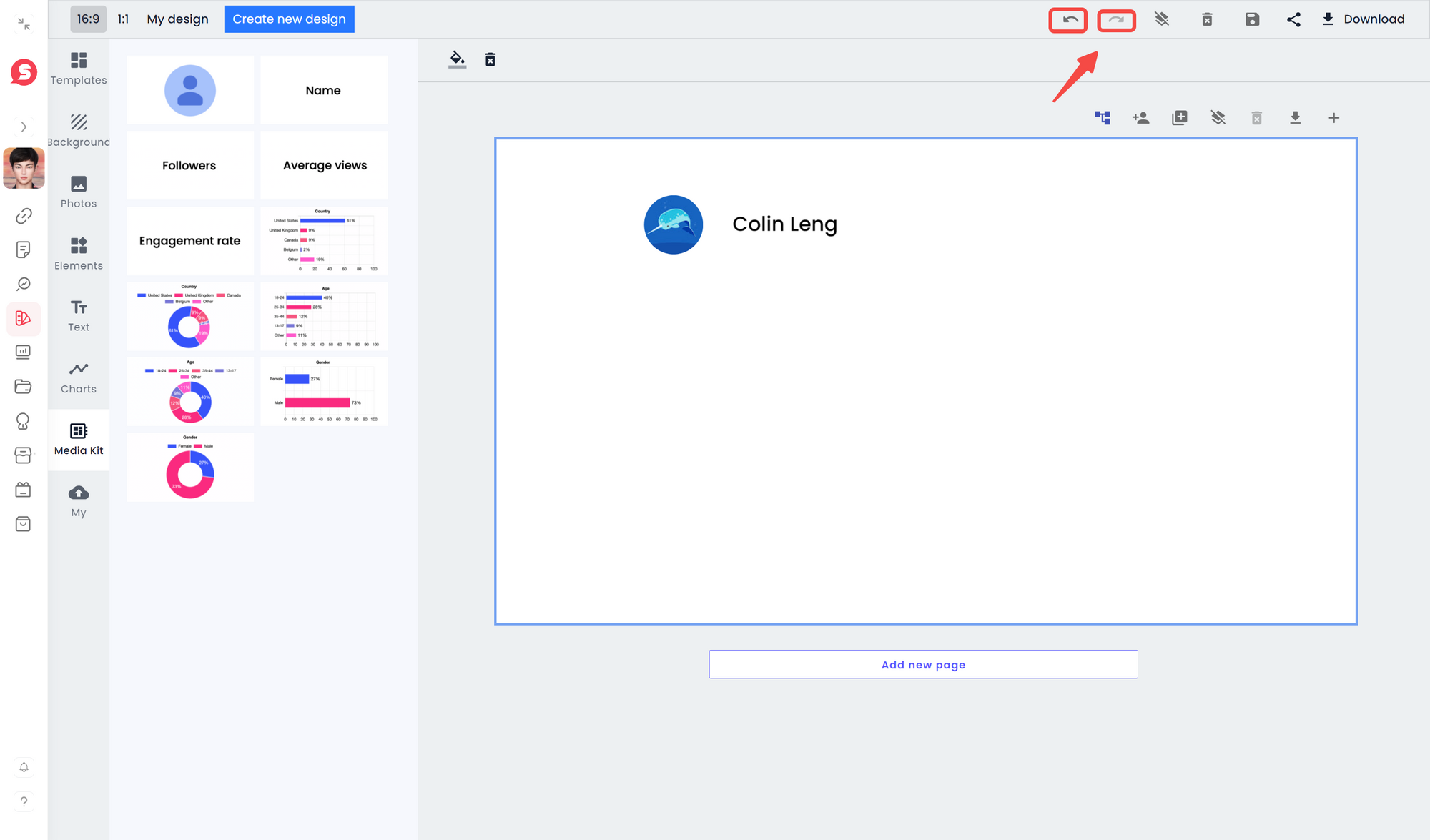Open notifications bell icon
This screenshot has width=1430, height=840.
coord(24,767)
